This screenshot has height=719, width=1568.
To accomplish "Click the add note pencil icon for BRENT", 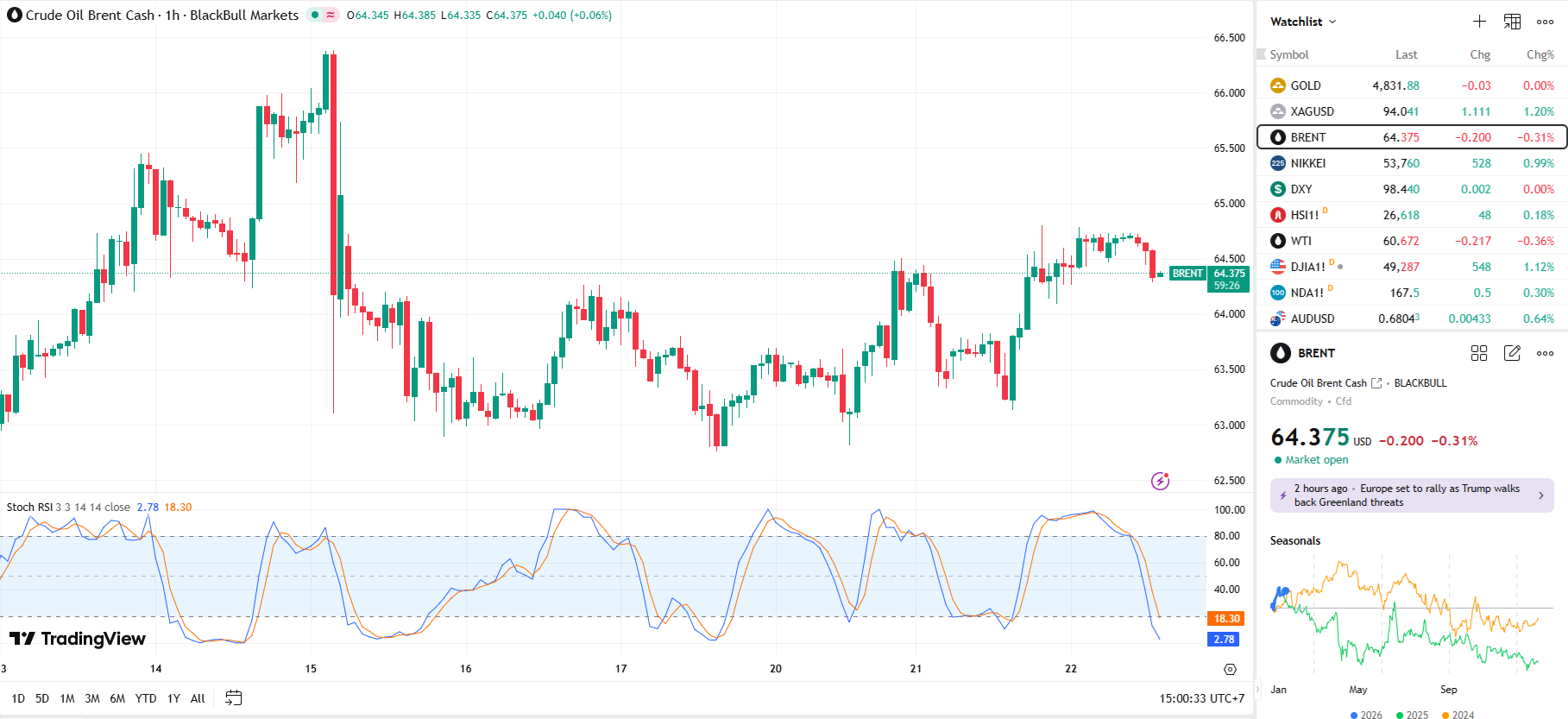I will 1512,353.
